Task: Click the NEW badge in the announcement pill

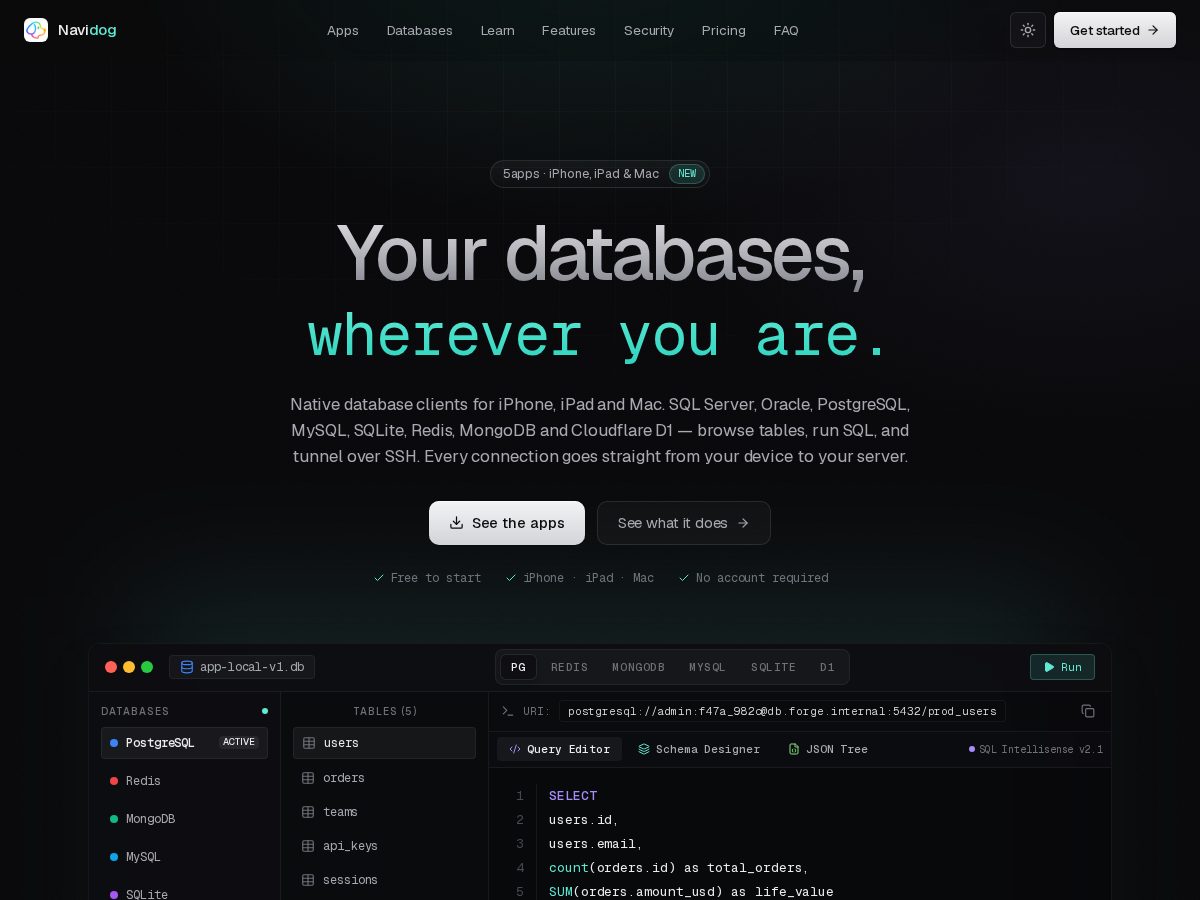Action: point(687,174)
